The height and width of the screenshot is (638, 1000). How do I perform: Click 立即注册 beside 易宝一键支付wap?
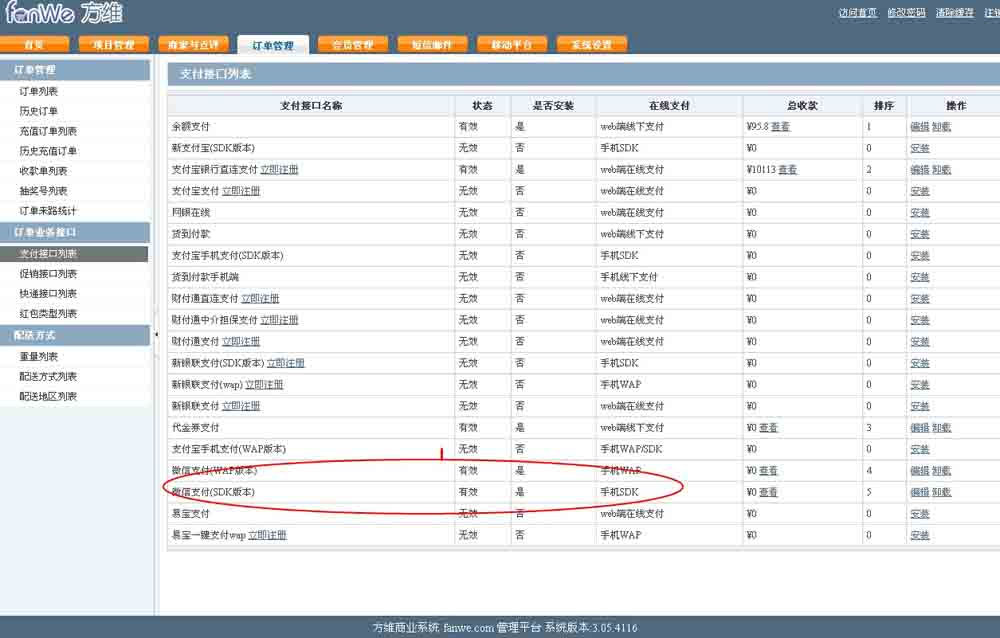pos(267,535)
